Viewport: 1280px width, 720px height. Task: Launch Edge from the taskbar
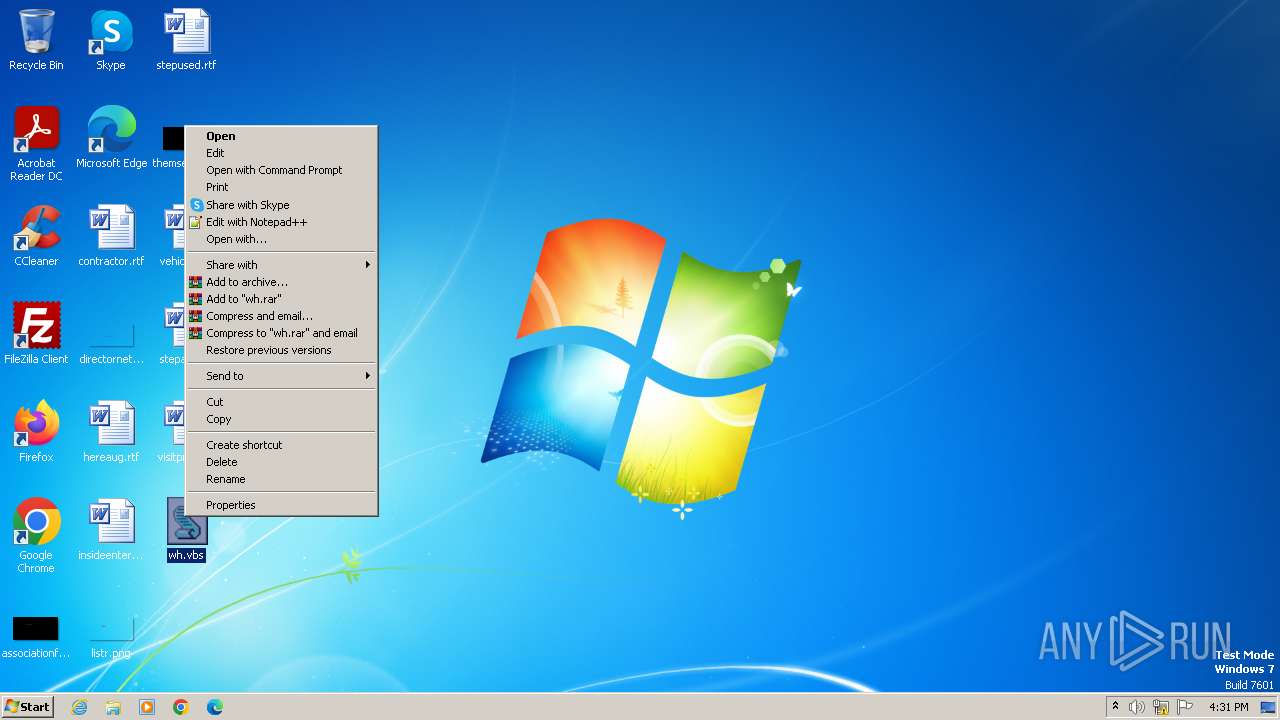(x=215, y=707)
